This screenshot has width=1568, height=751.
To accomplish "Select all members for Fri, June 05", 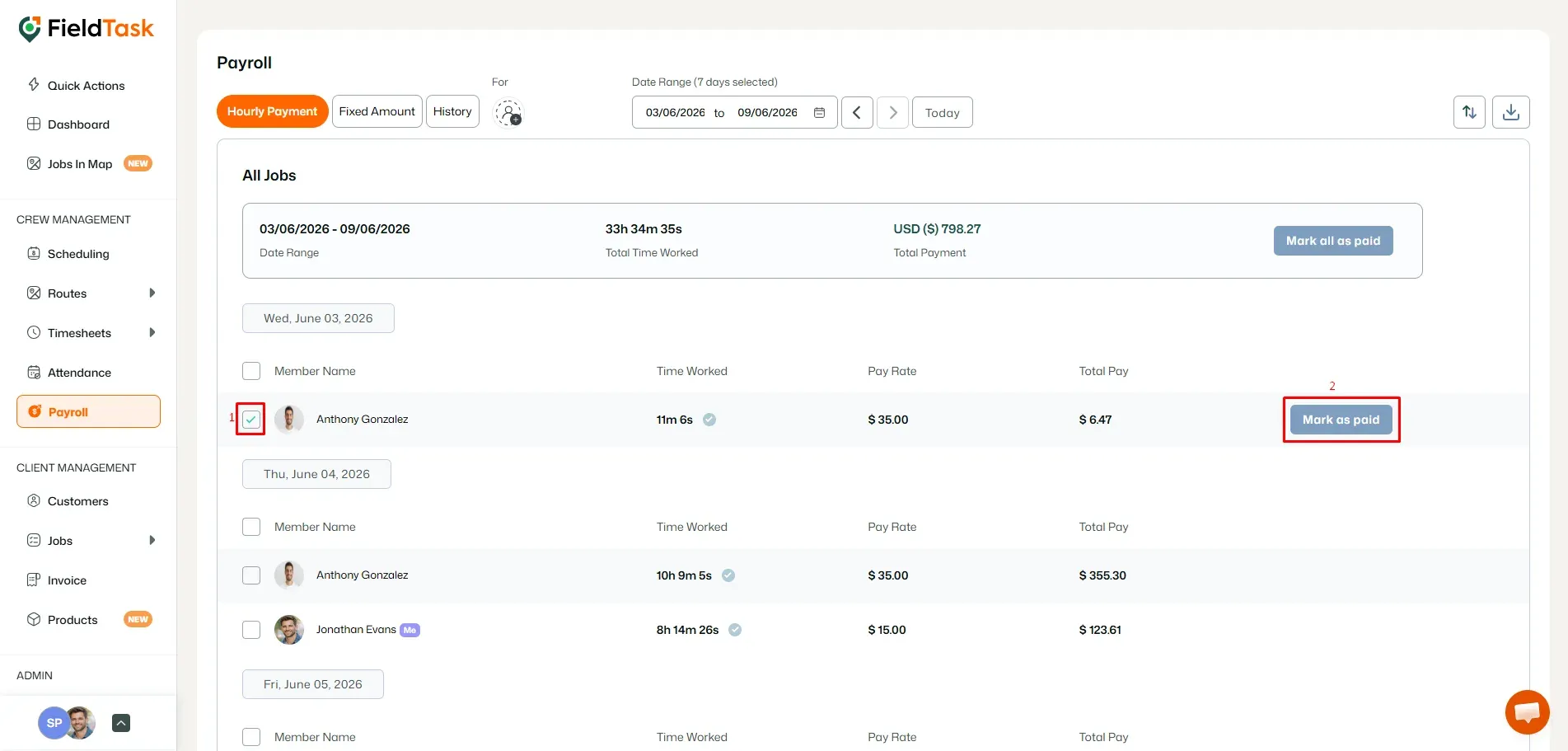I will coord(251,737).
